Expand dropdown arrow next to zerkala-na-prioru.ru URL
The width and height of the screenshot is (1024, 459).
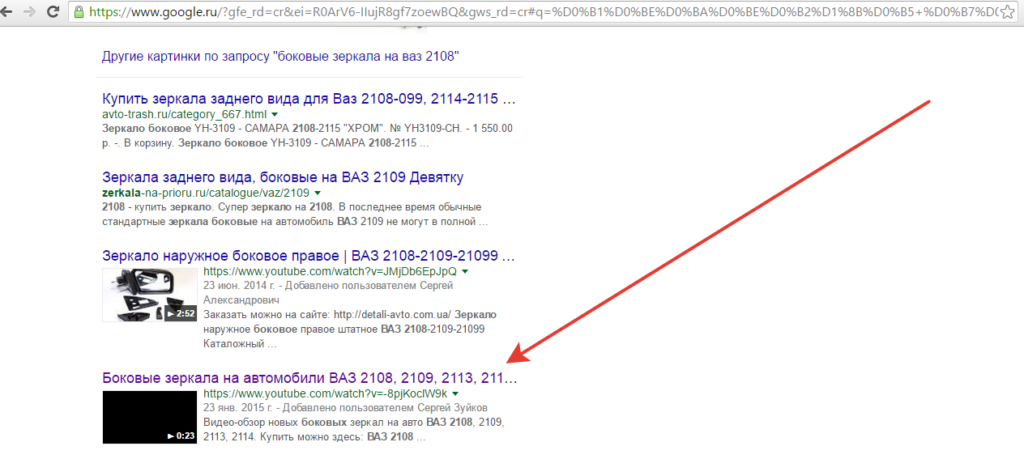[x=318, y=192]
